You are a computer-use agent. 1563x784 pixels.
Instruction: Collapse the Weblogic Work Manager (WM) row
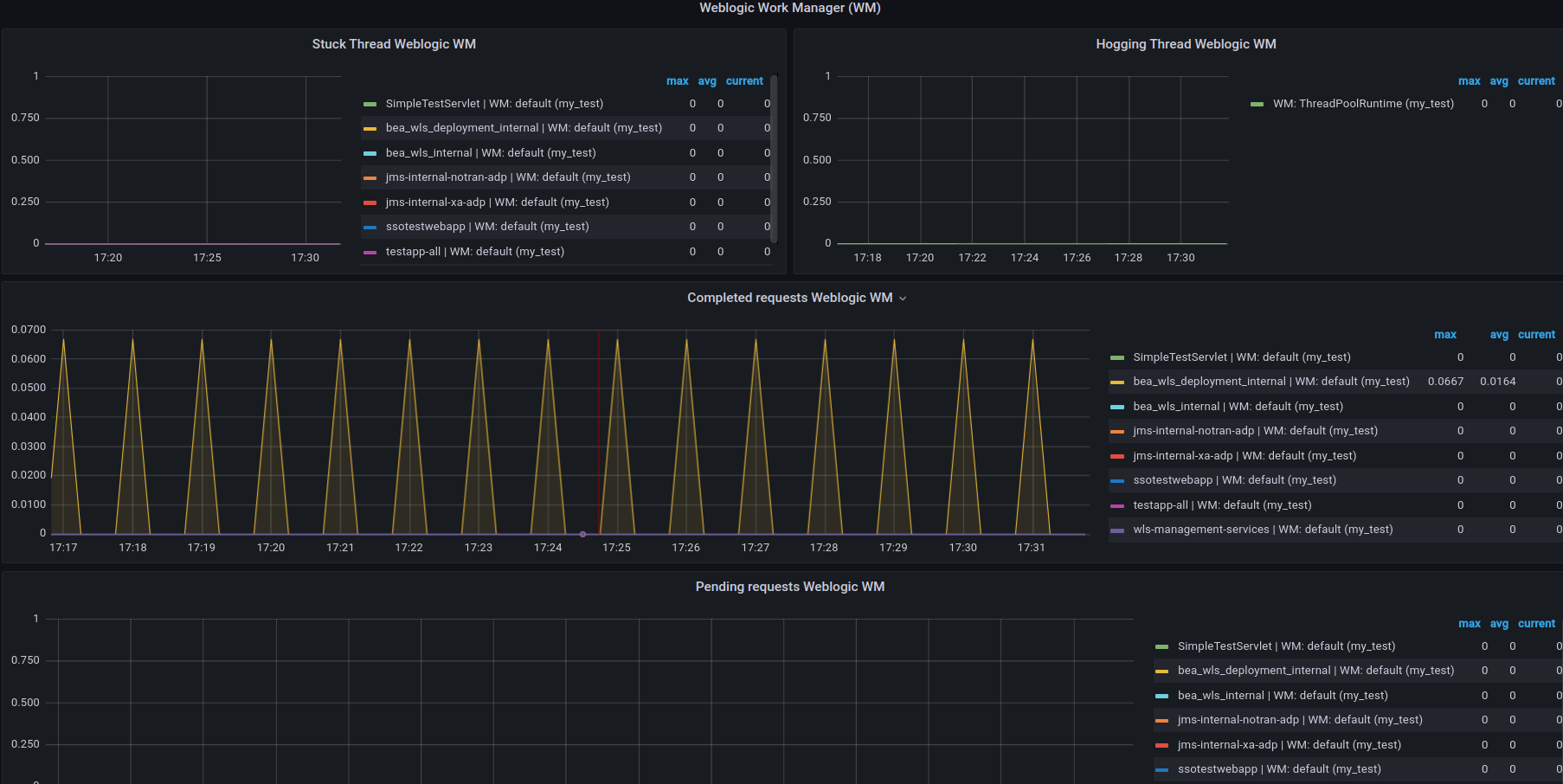tap(789, 8)
